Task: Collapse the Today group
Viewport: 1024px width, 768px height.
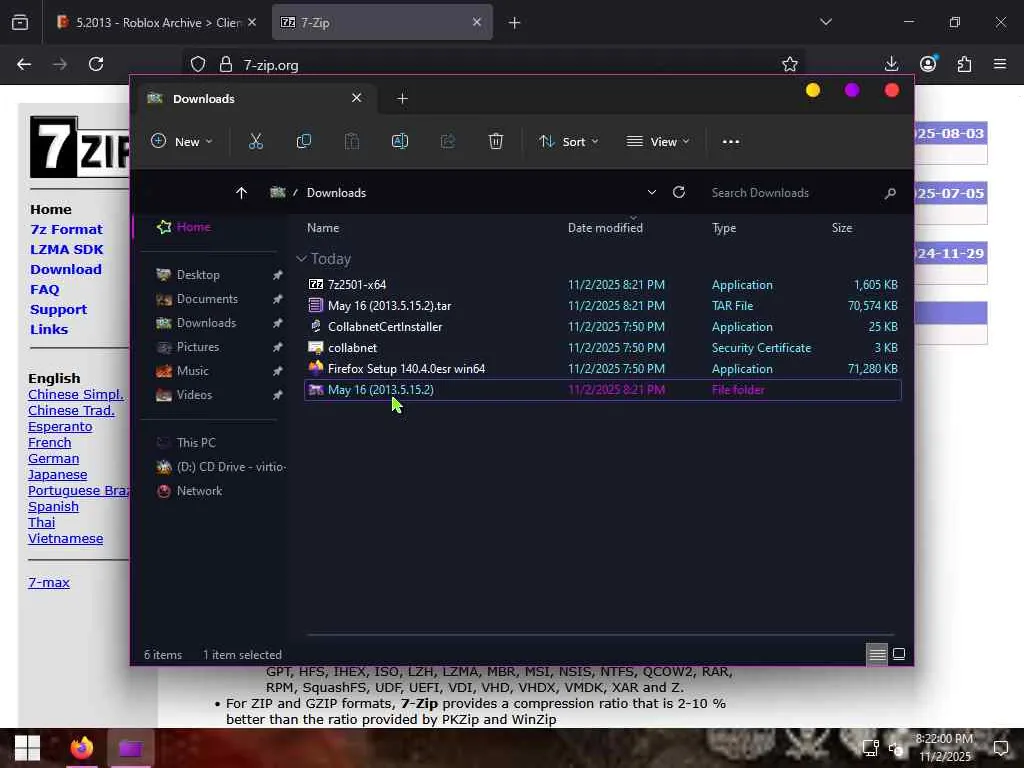Action: [302, 259]
